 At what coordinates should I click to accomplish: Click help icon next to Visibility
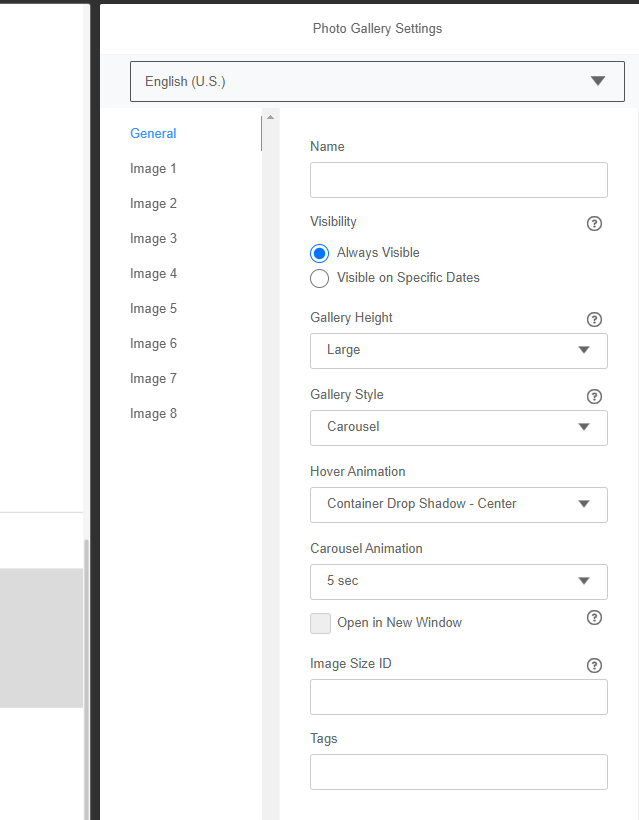594,223
